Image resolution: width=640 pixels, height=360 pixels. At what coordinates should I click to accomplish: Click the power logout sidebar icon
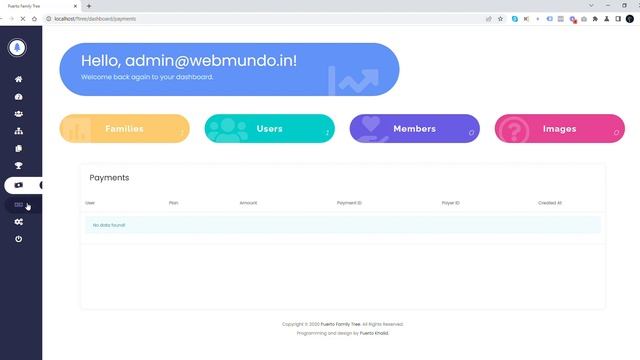(x=18, y=239)
